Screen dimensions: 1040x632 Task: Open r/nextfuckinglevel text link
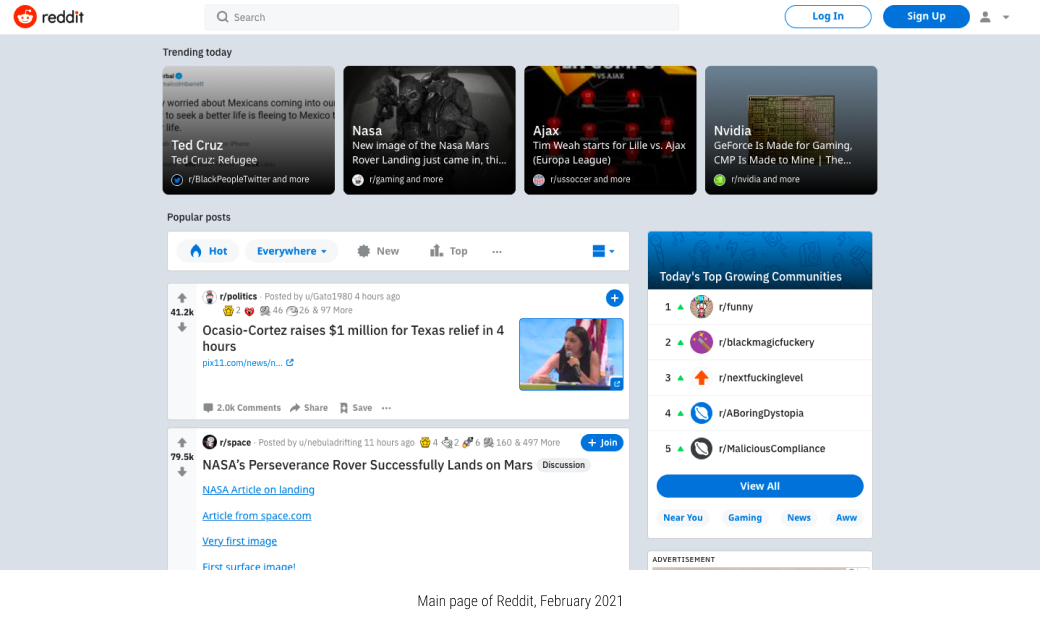pyautogui.click(x=761, y=378)
